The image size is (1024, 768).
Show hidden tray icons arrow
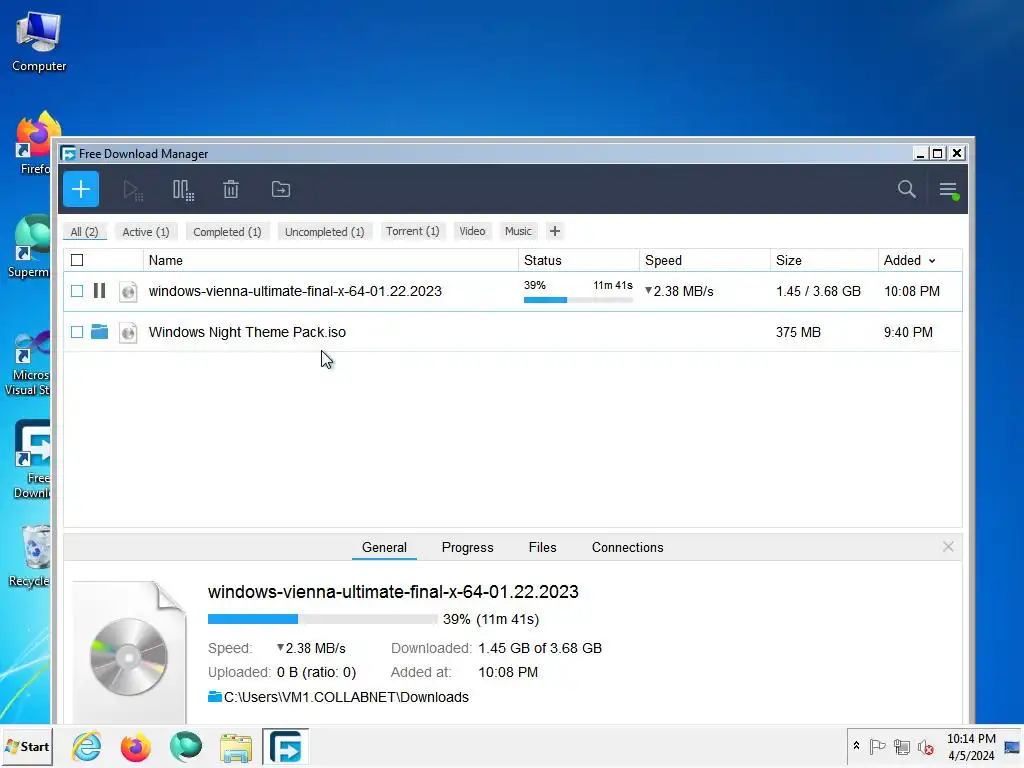pos(856,746)
